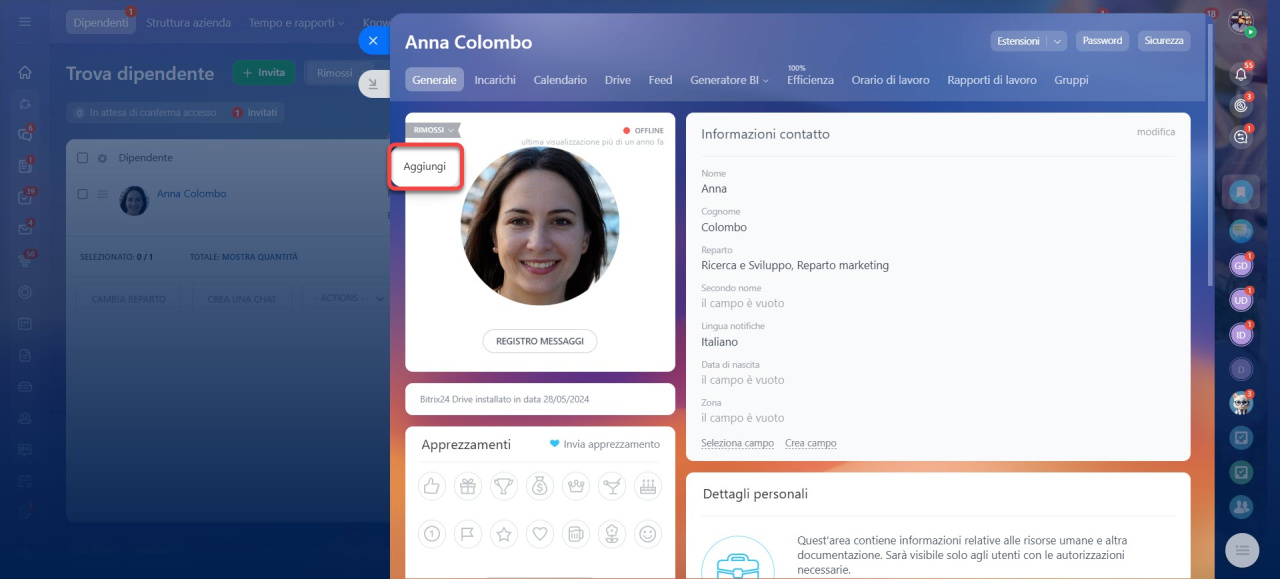Click the green Invita button
Image resolution: width=1280 pixels, height=579 pixels.
pos(264,73)
